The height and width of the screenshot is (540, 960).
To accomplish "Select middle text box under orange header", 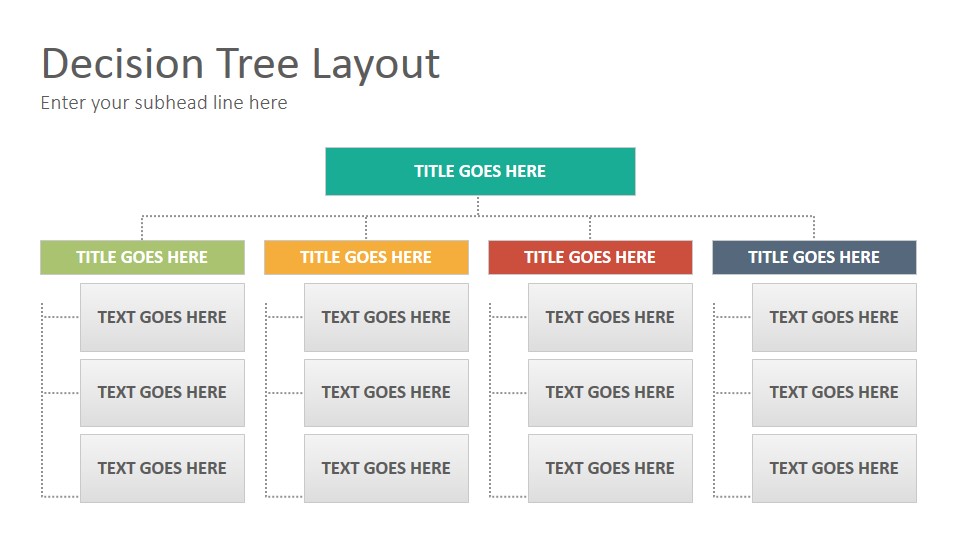I will [x=386, y=392].
